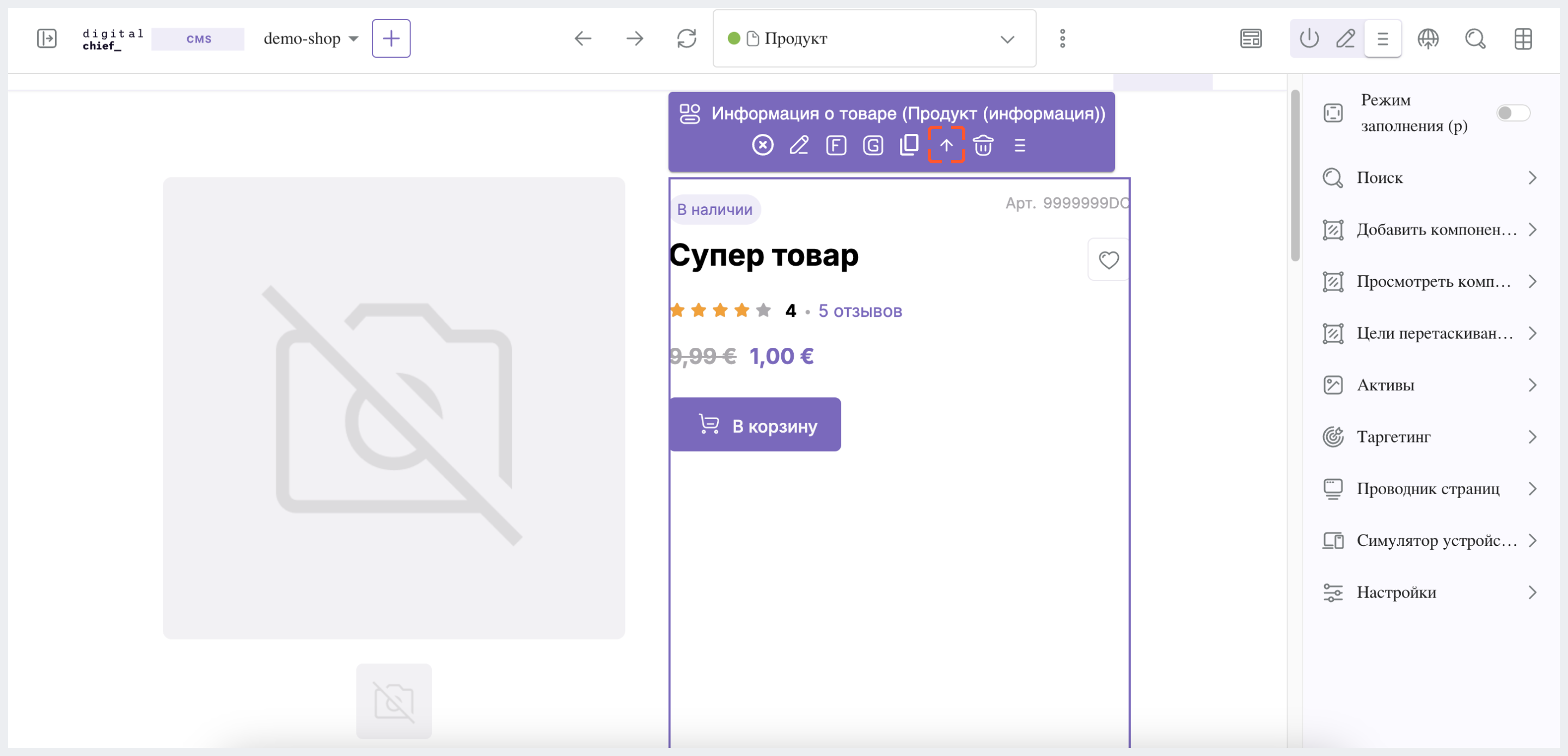Duplicate component with copy icon
The image size is (1568, 756).
[x=908, y=145]
